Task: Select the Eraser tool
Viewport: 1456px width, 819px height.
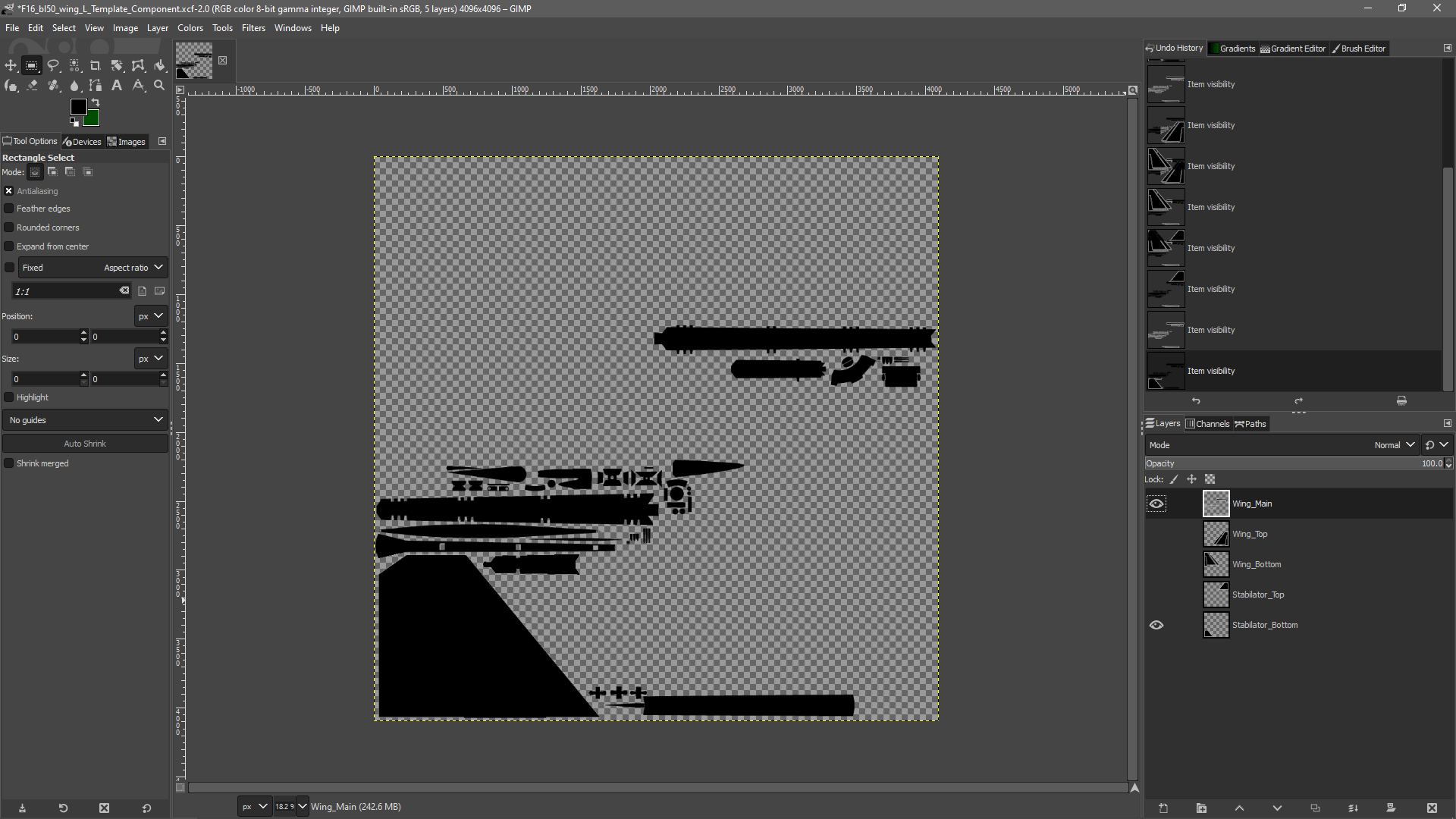Action: pos(32,86)
